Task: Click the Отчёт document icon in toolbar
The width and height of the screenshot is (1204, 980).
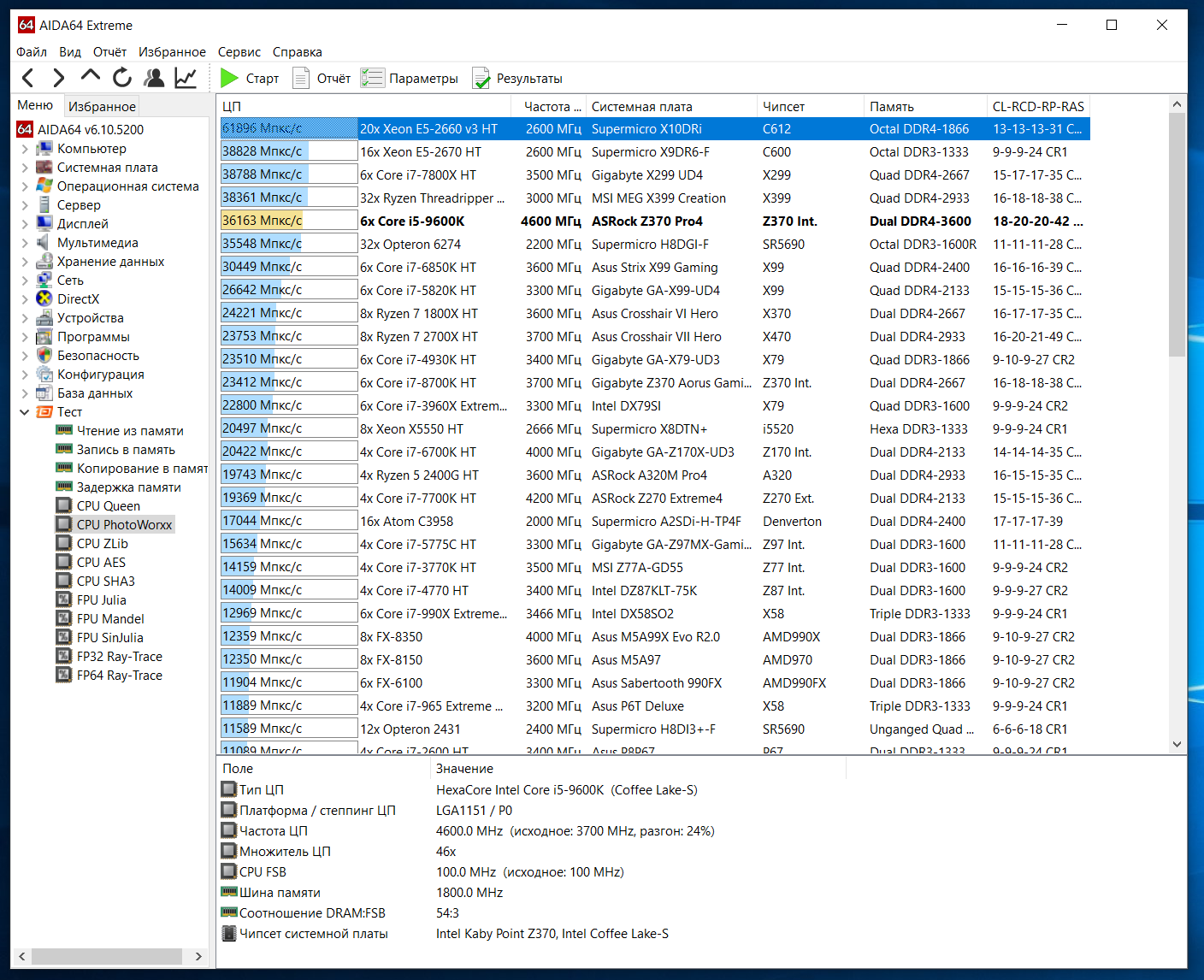Action: tap(301, 78)
